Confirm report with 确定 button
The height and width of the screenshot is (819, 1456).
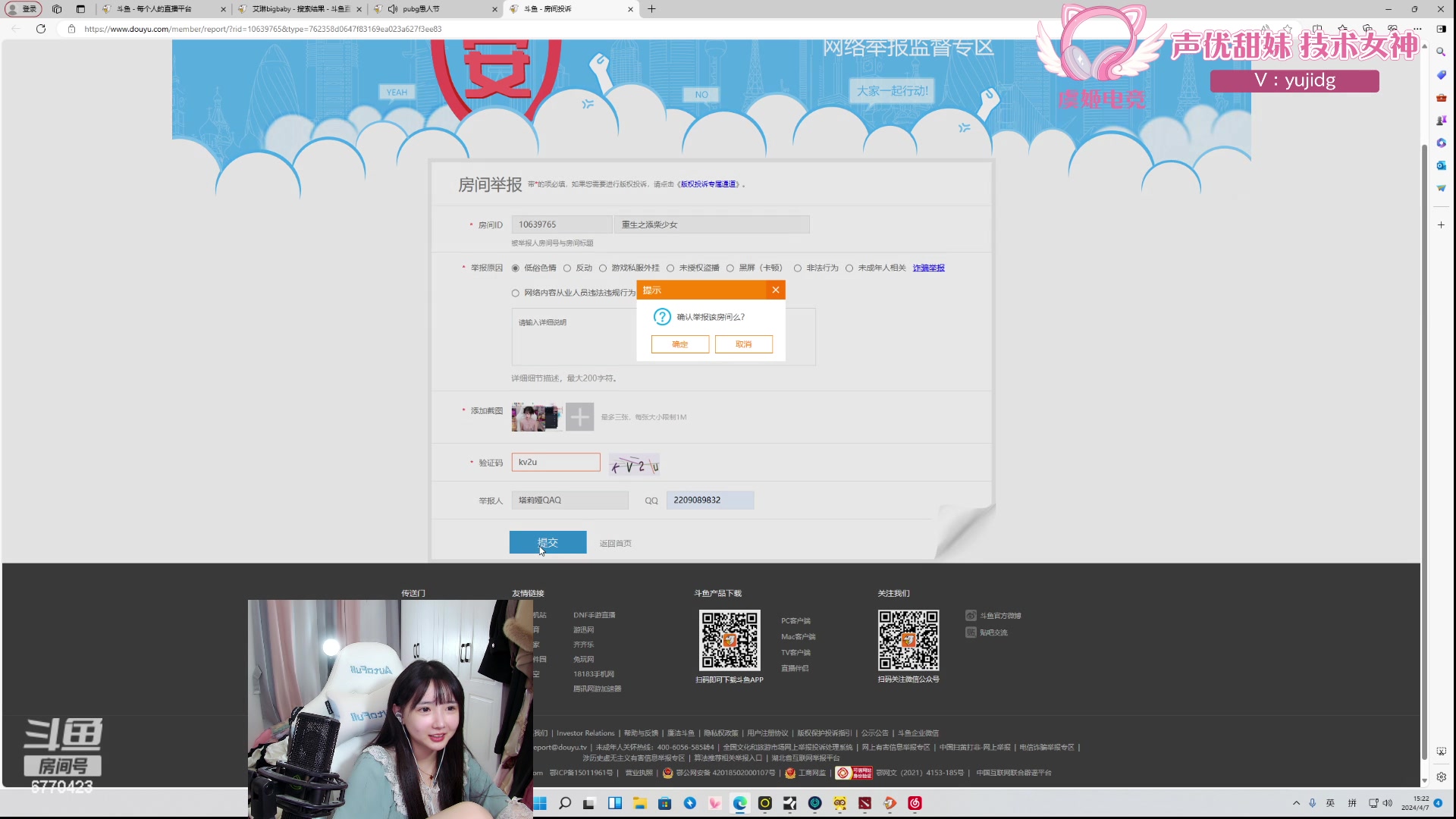(679, 344)
